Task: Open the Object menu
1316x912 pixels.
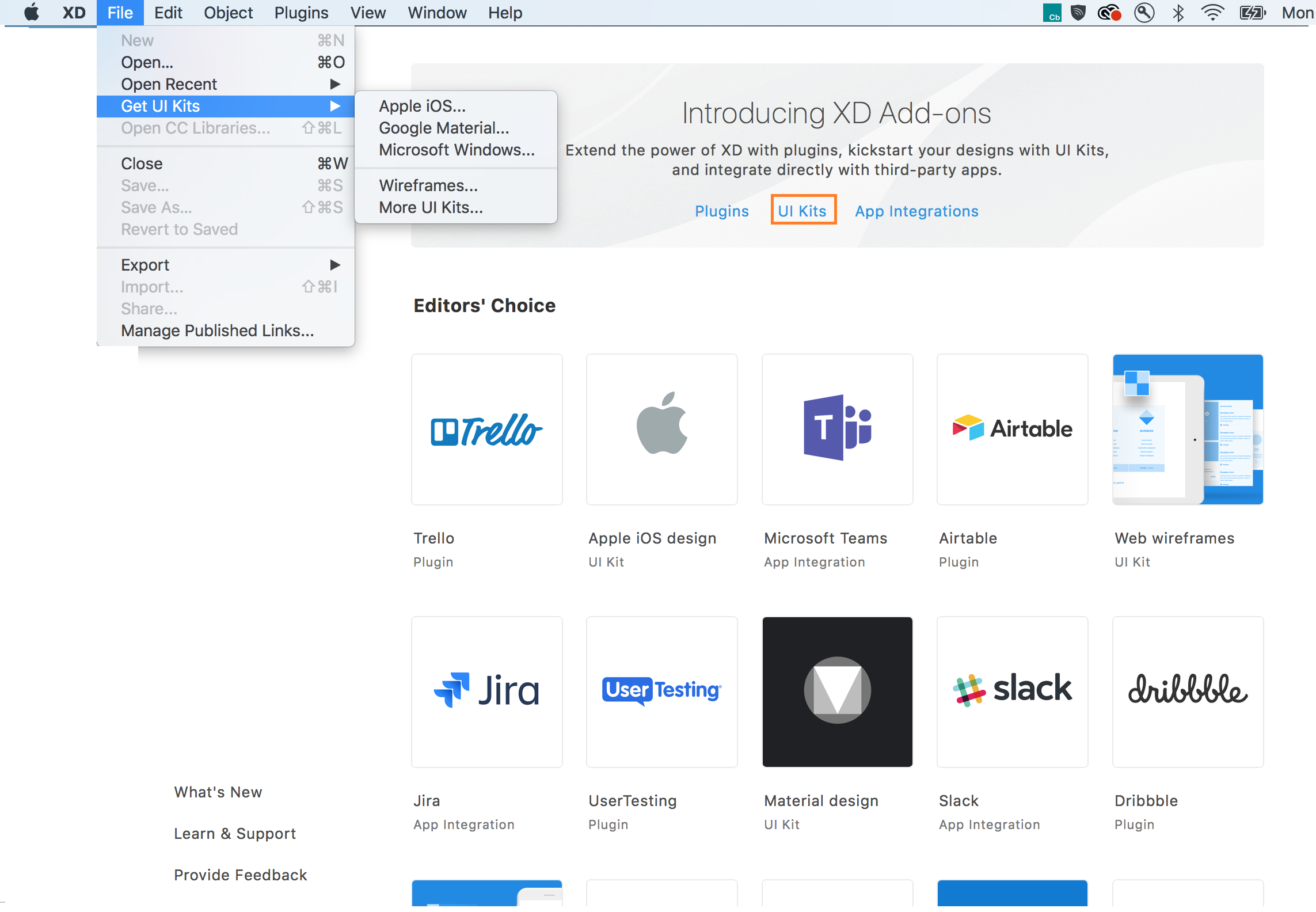Action: click(x=228, y=13)
